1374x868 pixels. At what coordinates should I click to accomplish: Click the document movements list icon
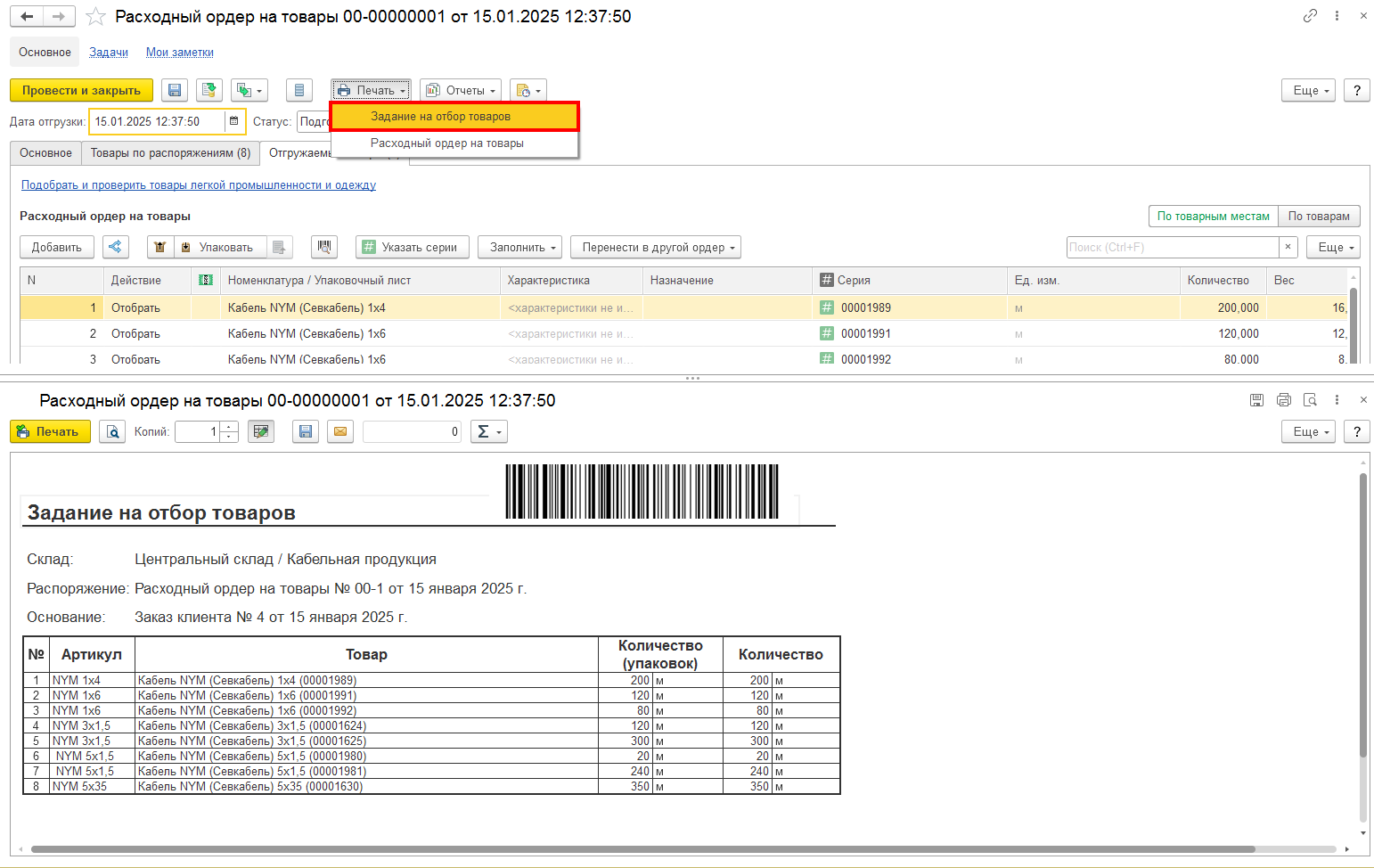tap(299, 90)
